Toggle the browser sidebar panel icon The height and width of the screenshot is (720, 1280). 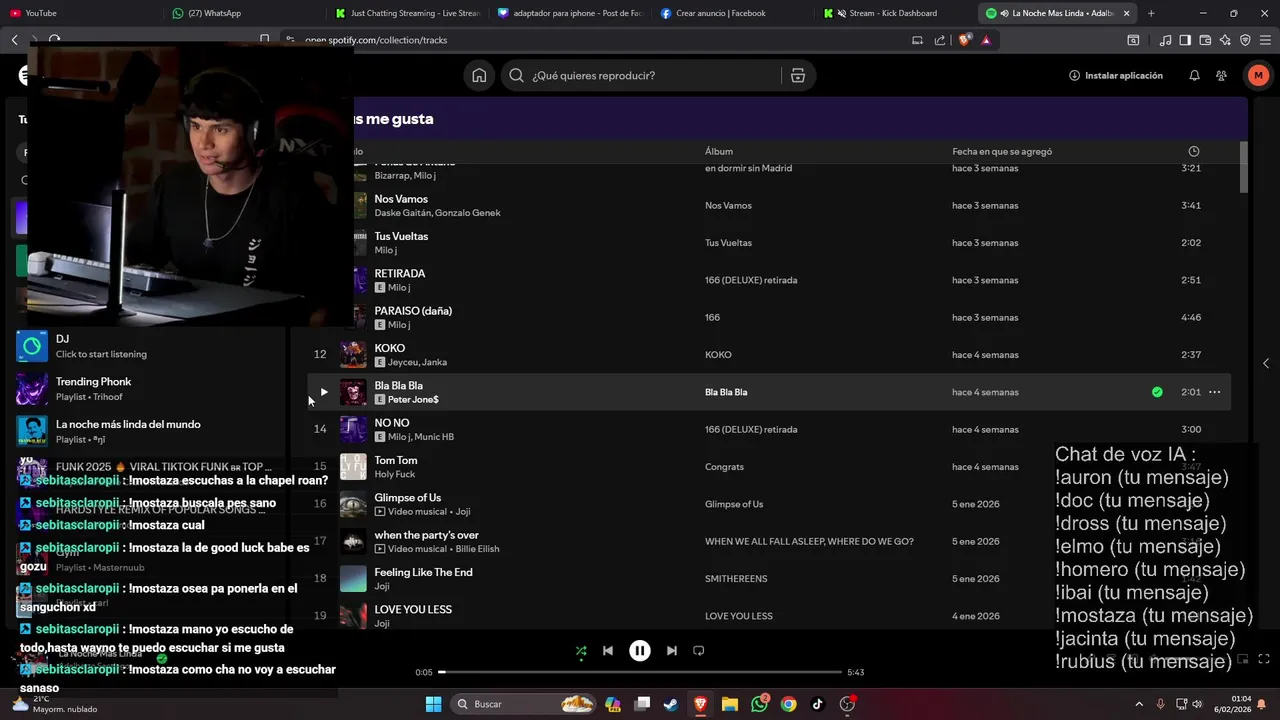coord(1185,40)
